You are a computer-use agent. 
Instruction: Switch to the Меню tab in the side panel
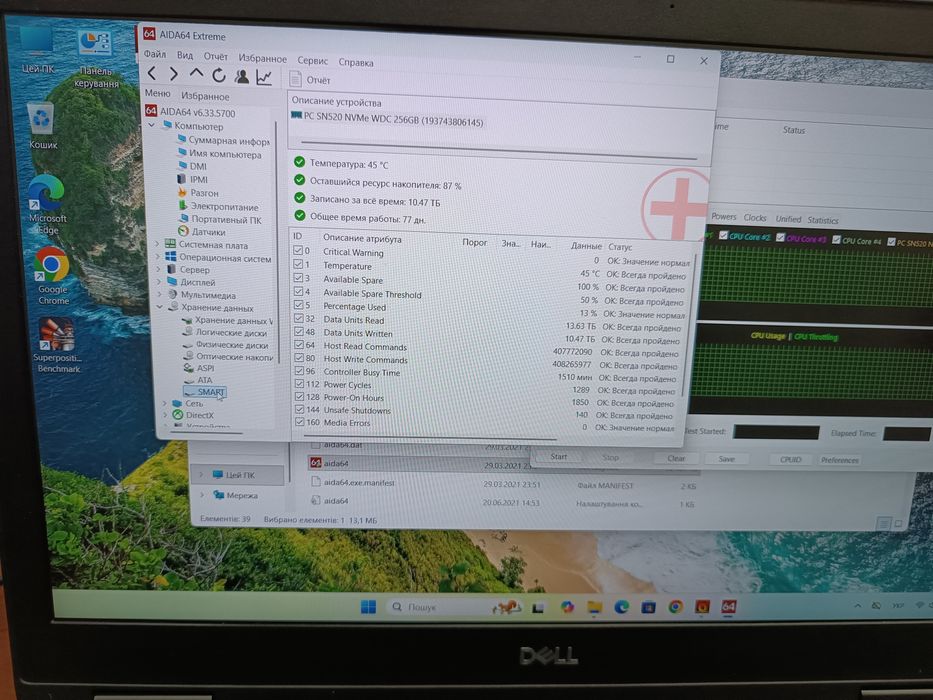tap(158, 93)
